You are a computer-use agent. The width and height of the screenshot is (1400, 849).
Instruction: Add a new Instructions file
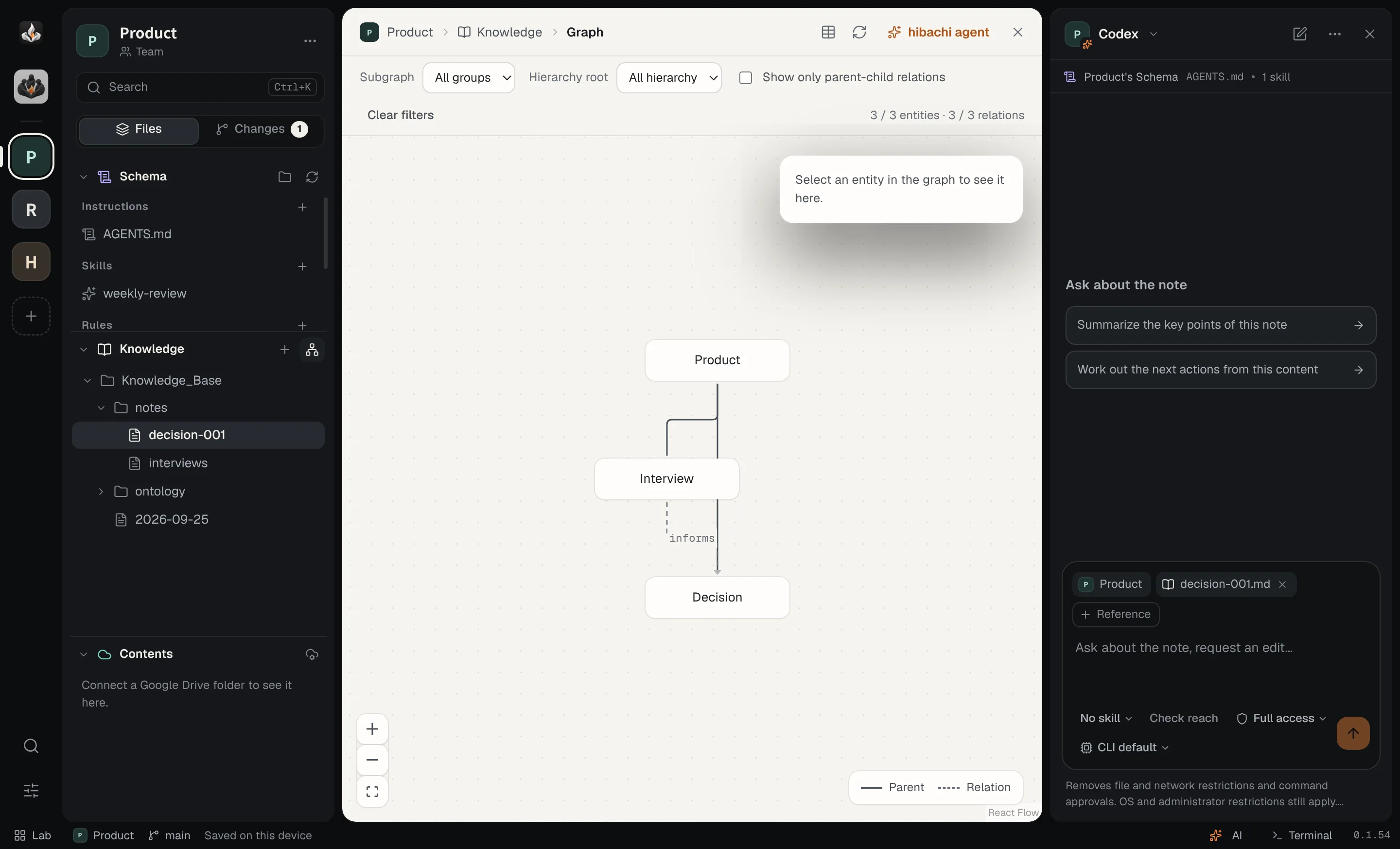click(302, 207)
